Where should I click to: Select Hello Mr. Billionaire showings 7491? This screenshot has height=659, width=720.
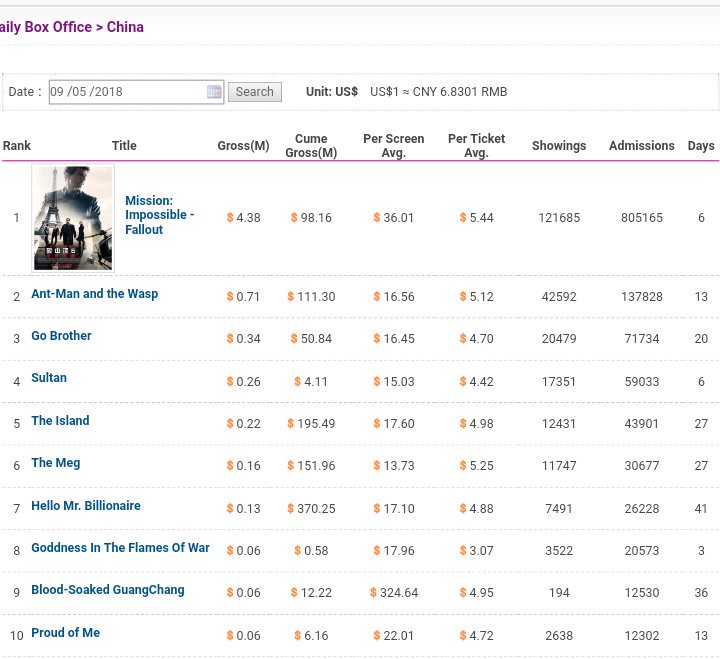coord(559,509)
